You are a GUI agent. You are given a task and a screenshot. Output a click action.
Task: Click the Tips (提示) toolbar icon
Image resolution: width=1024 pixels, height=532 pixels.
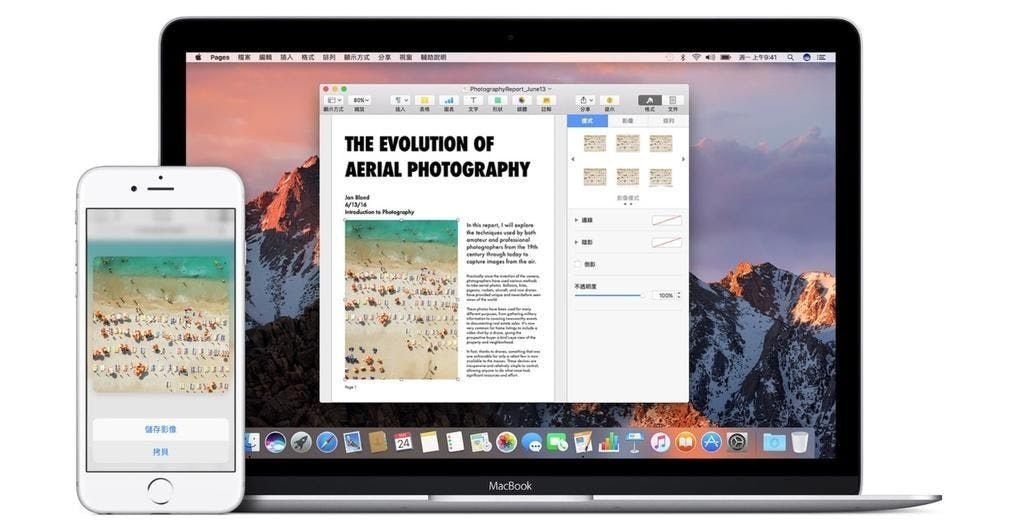tap(609, 101)
